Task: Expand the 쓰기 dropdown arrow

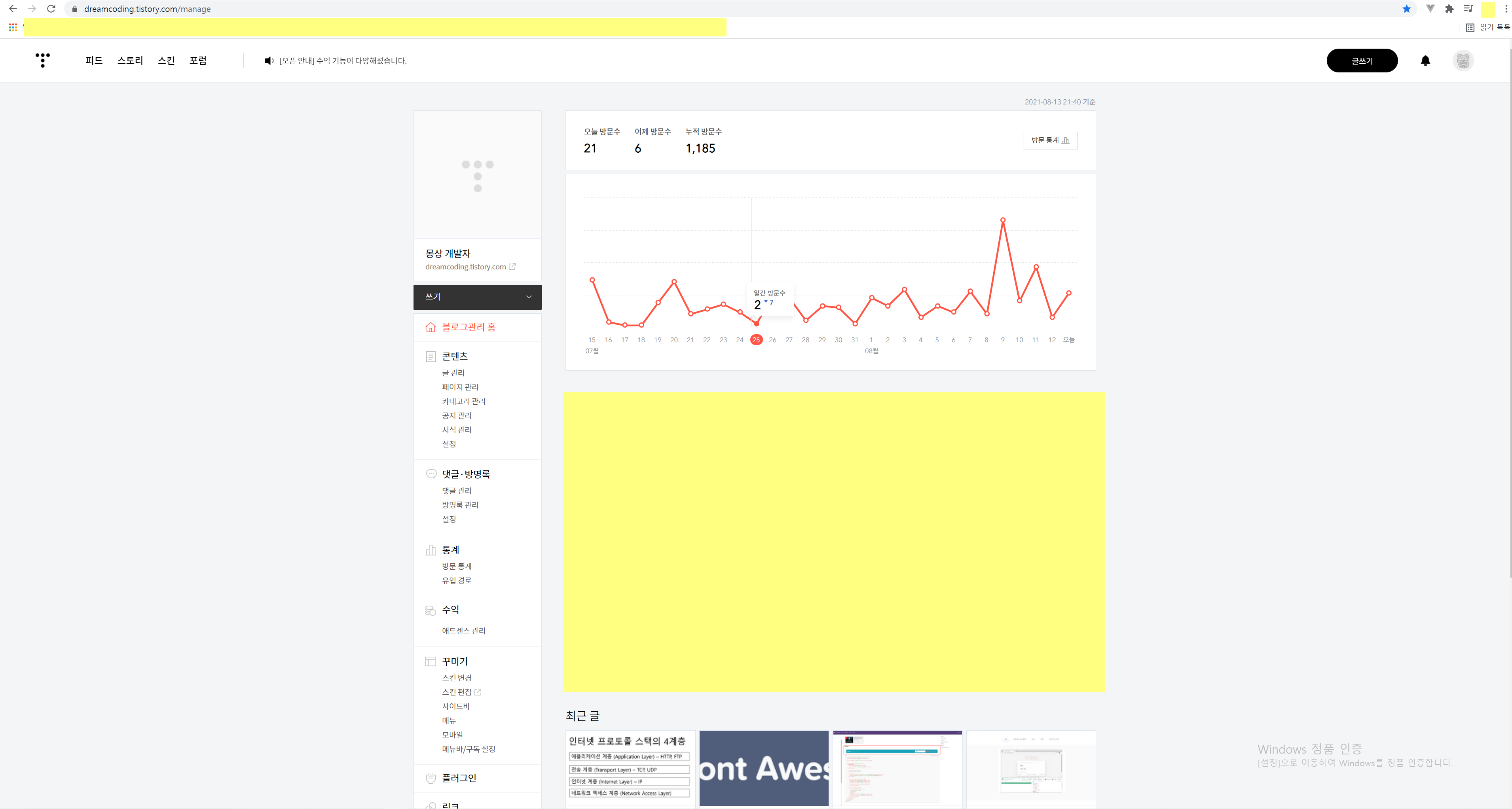Action: coord(529,297)
